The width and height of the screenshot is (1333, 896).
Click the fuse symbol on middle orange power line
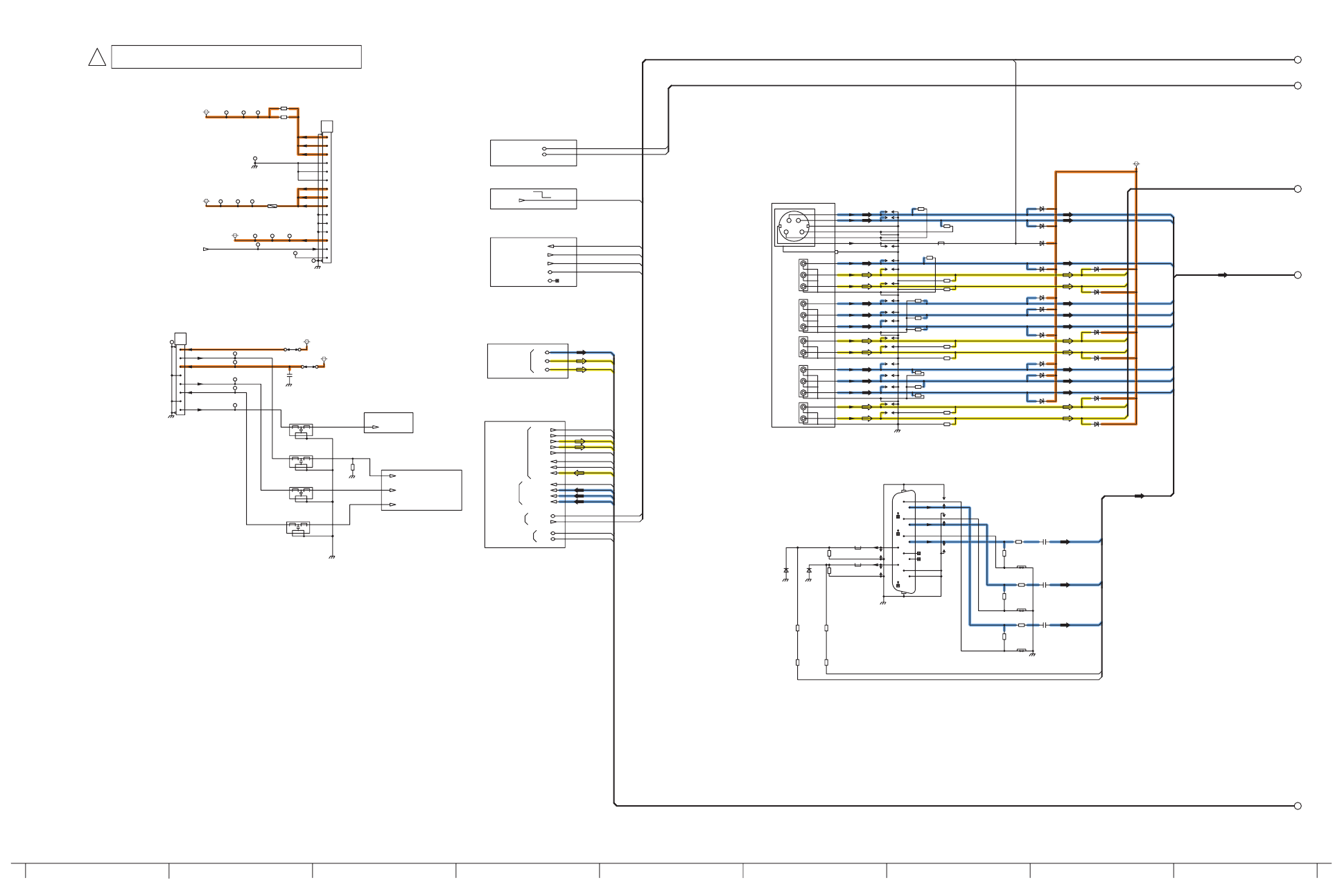[272, 206]
